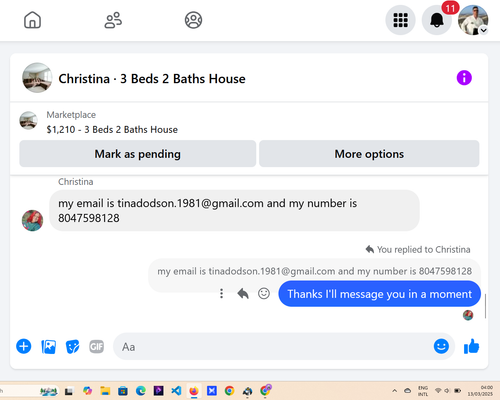Open Firefox on the taskbar
This screenshot has width=500, height=400.
pyautogui.click(x=194, y=390)
